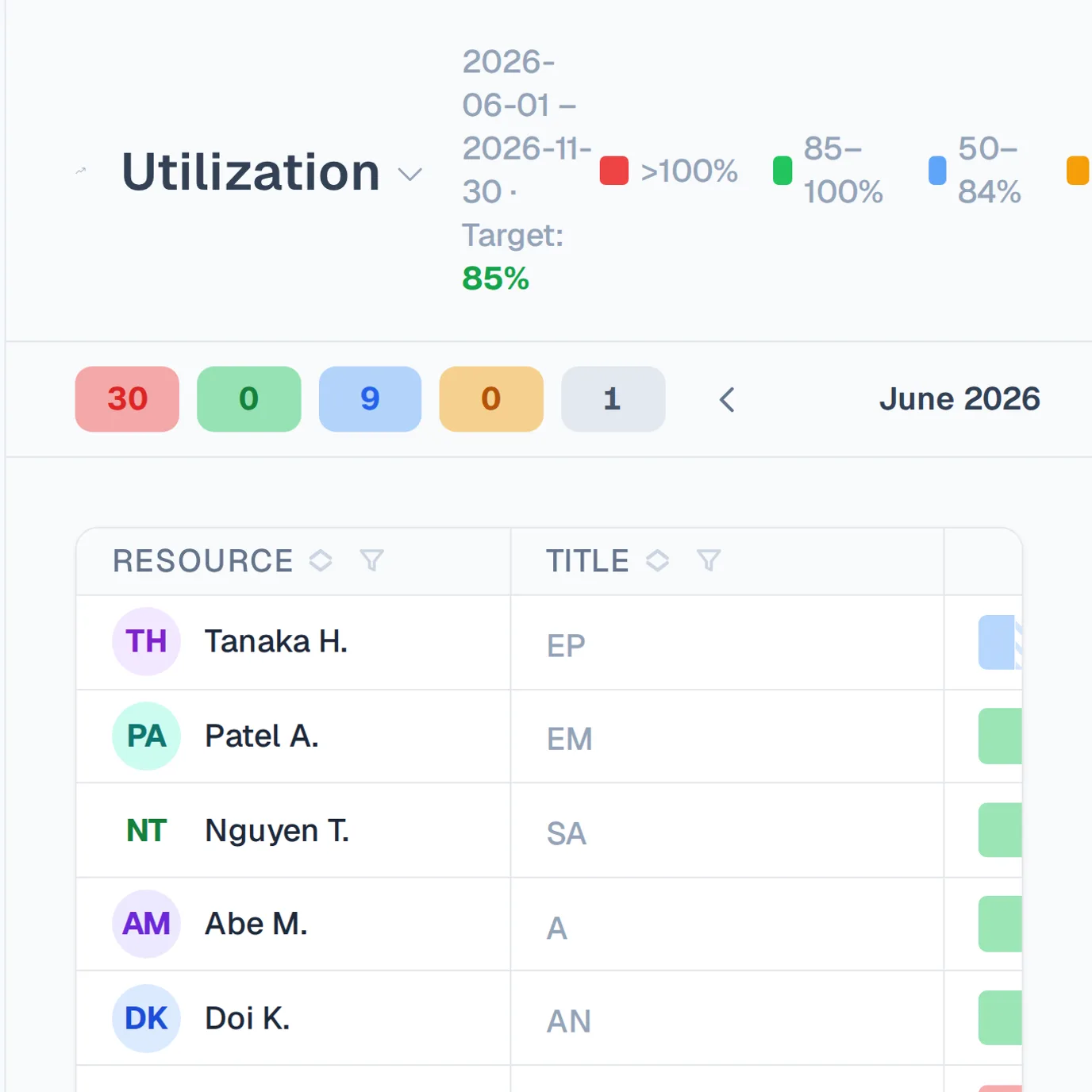Viewport: 1092px width, 1092px height.
Task: Open the RESOURCE column filter icon
Action: click(x=371, y=561)
